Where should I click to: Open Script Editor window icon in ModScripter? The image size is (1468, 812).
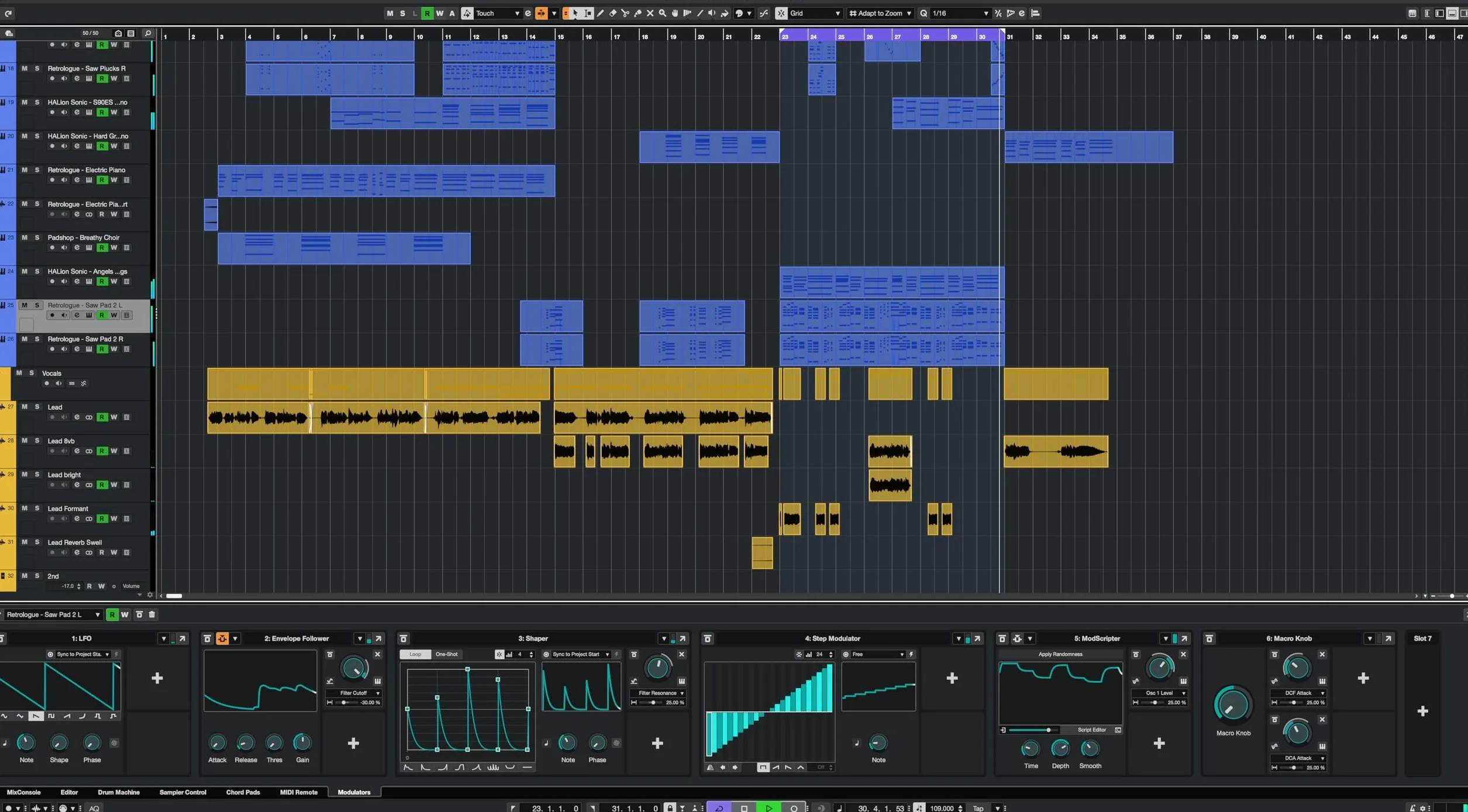pyautogui.click(x=1118, y=730)
